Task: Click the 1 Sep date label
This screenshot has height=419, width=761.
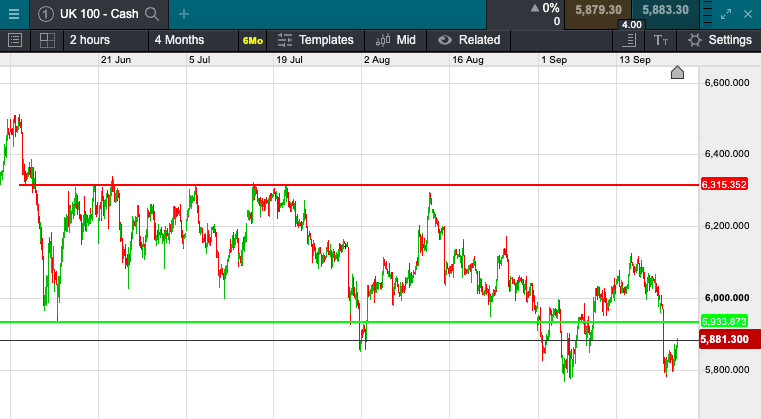Action: (x=554, y=60)
